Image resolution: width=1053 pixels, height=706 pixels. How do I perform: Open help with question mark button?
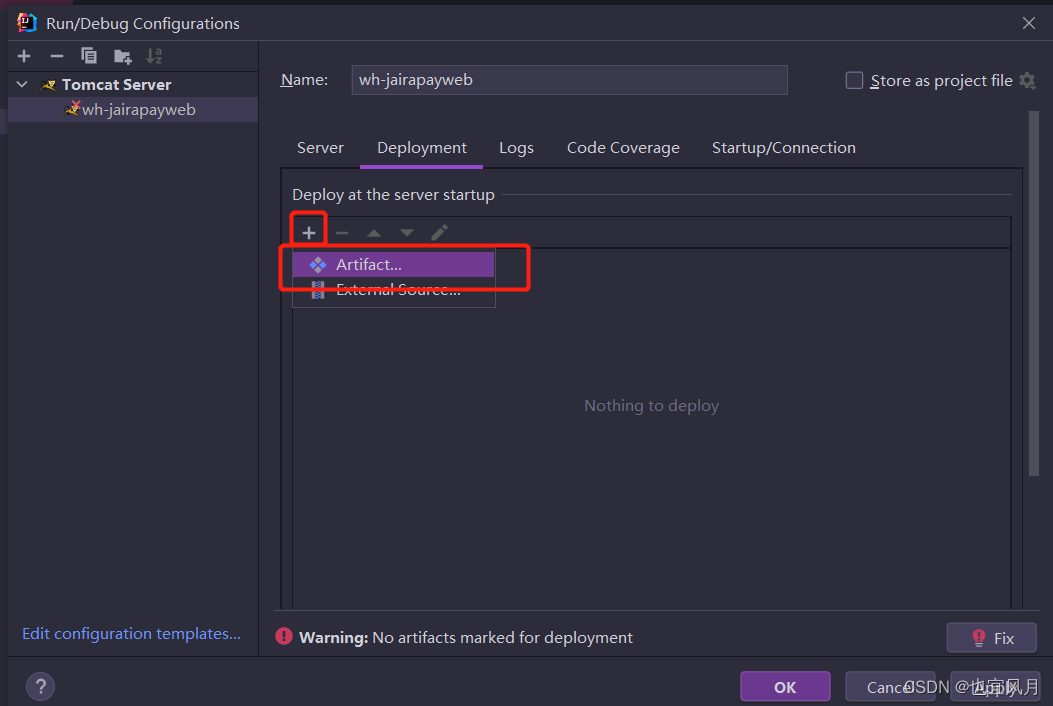tap(40, 687)
